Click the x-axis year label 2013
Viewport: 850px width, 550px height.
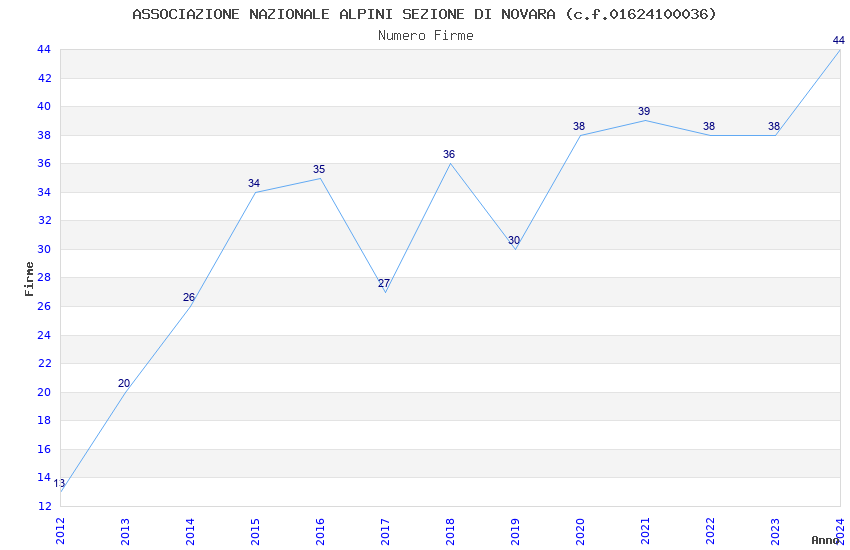(x=125, y=531)
